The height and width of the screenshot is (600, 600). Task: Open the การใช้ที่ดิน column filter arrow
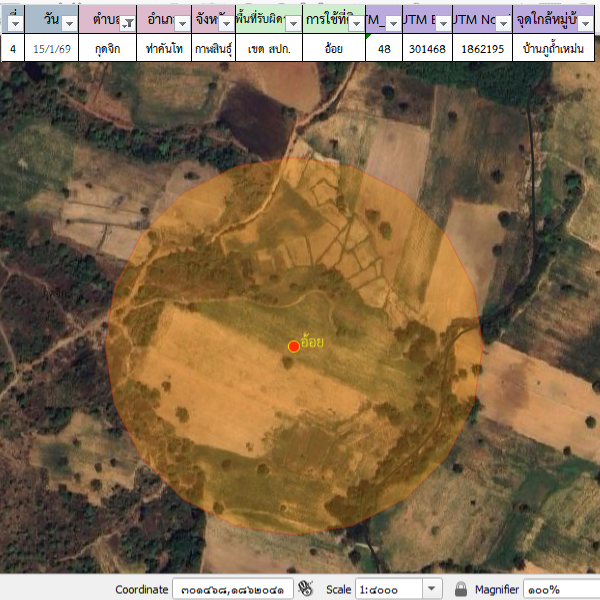(356, 24)
